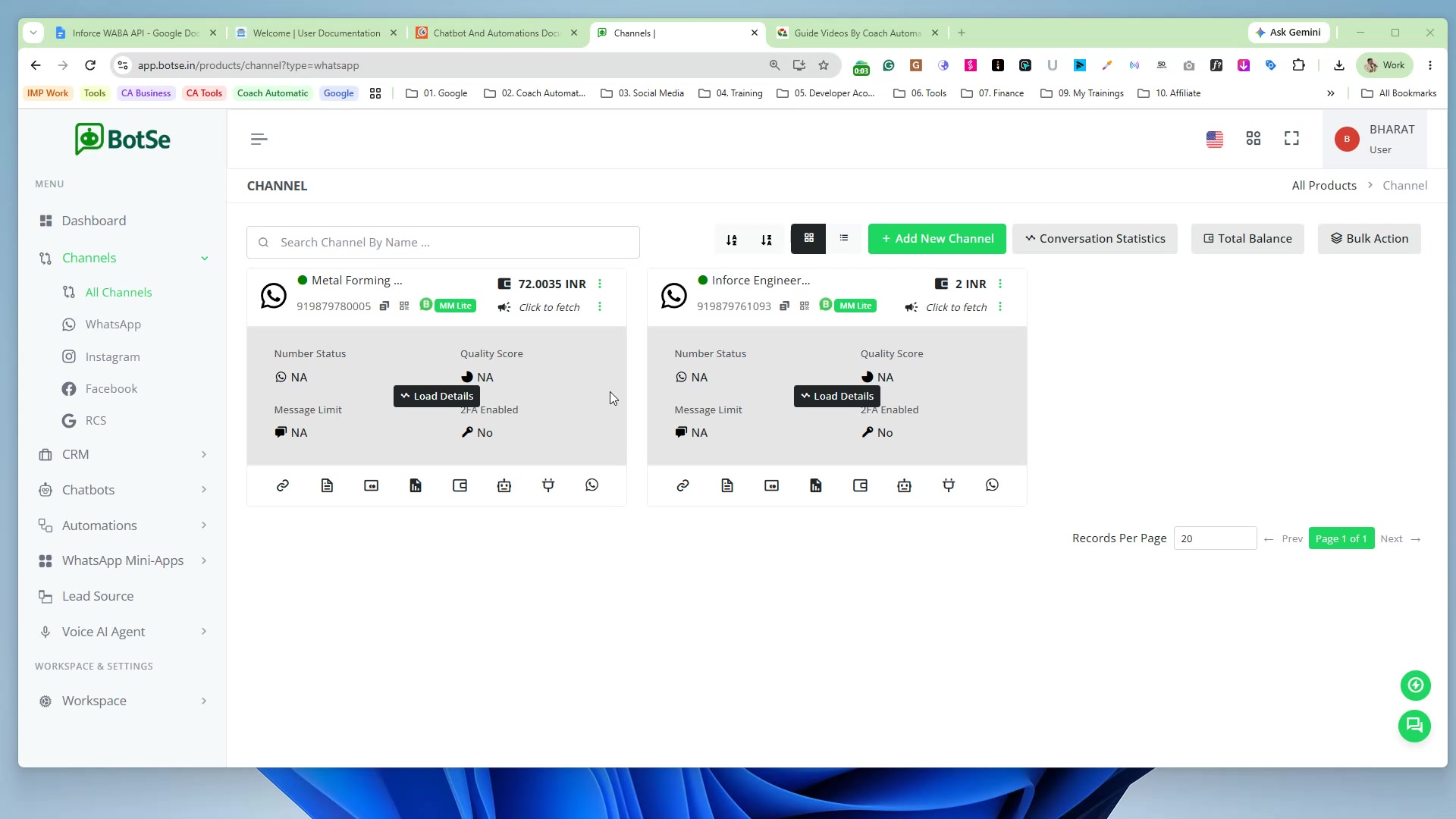This screenshot has width=1456, height=819.
Task: Click the fullscreen icon in the header
Action: pyautogui.click(x=1291, y=139)
